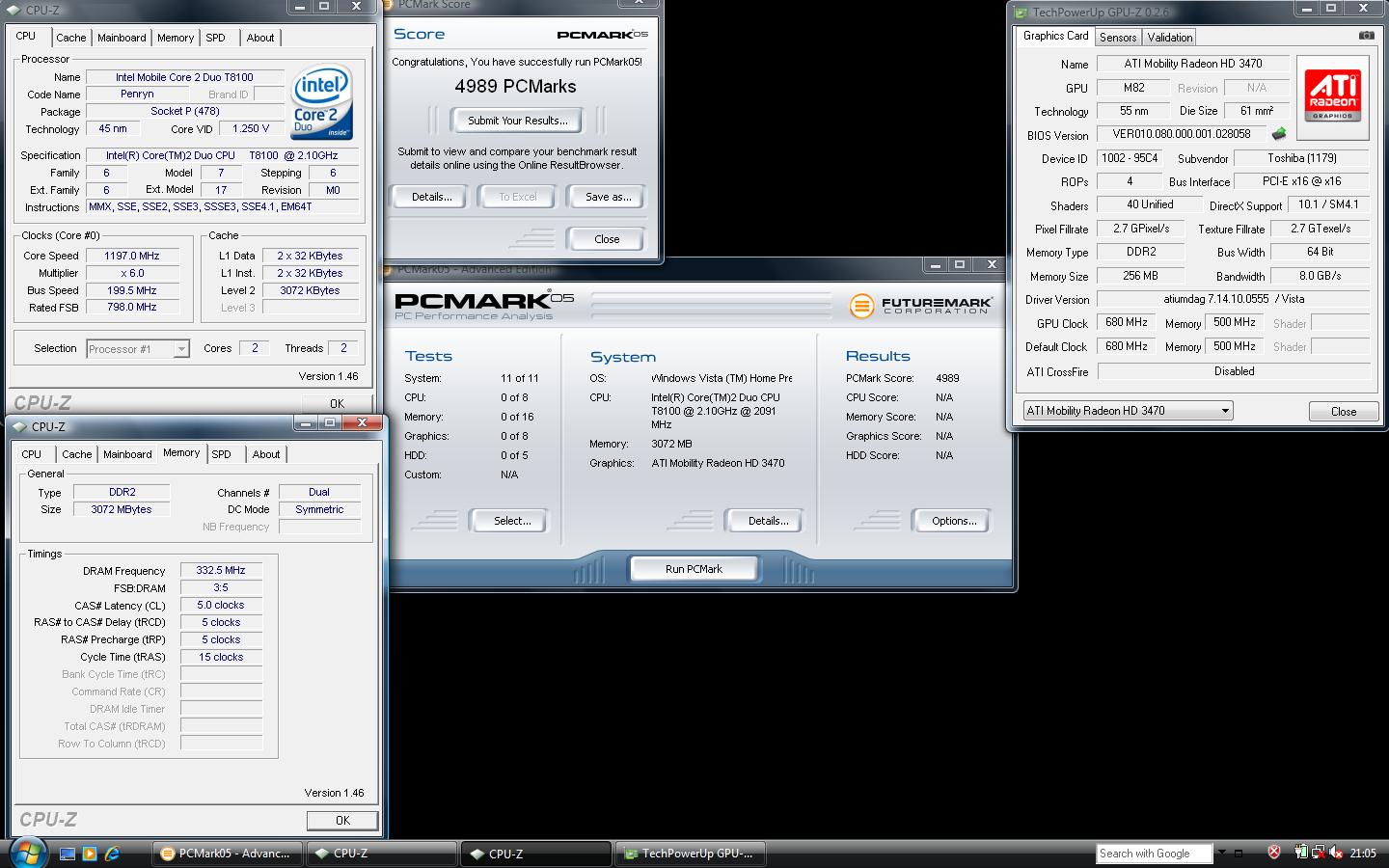
Task: Switch to first CPU-Z taskbar button
Action: 382,854
